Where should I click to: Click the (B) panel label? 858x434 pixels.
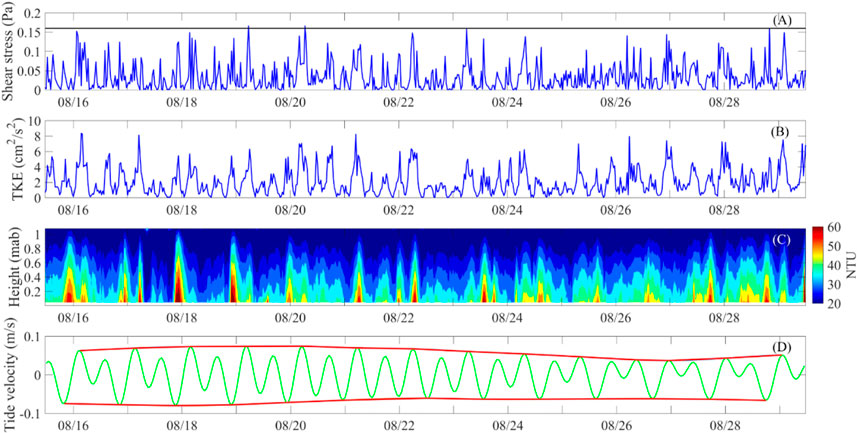click(x=782, y=131)
